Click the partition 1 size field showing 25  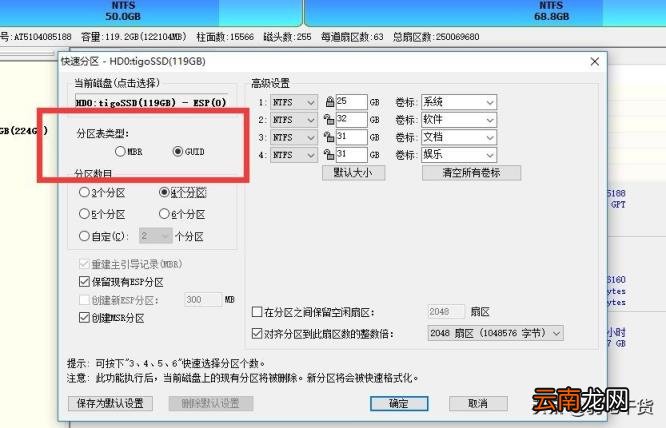pyautogui.click(x=351, y=102)
